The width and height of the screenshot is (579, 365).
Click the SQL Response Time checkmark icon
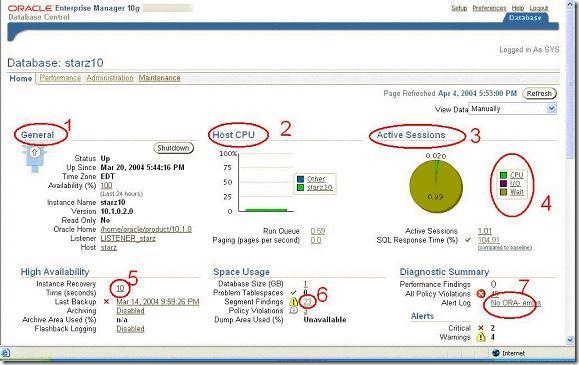click(468, 240)
